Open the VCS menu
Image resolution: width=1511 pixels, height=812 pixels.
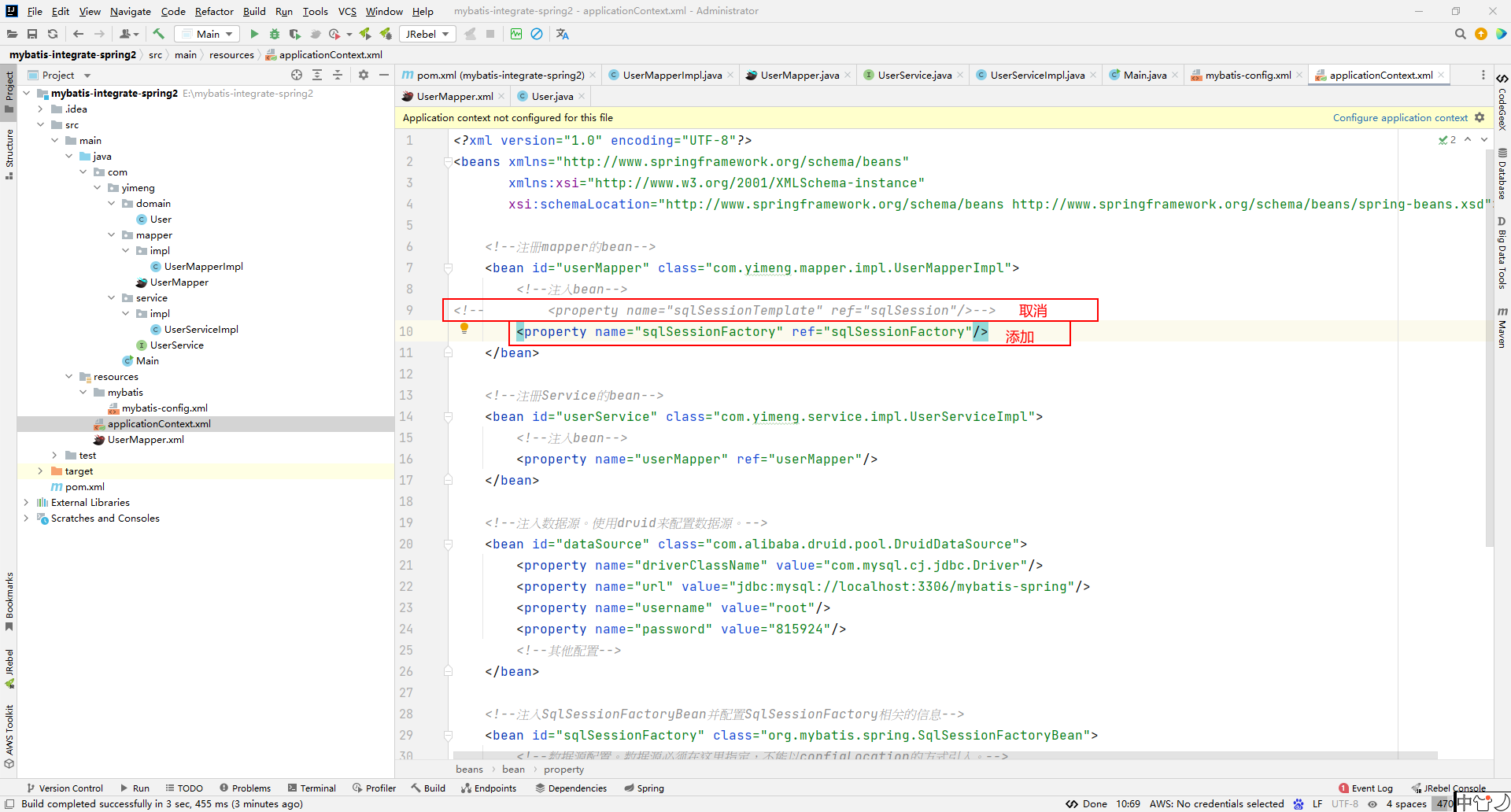[347, 11]
